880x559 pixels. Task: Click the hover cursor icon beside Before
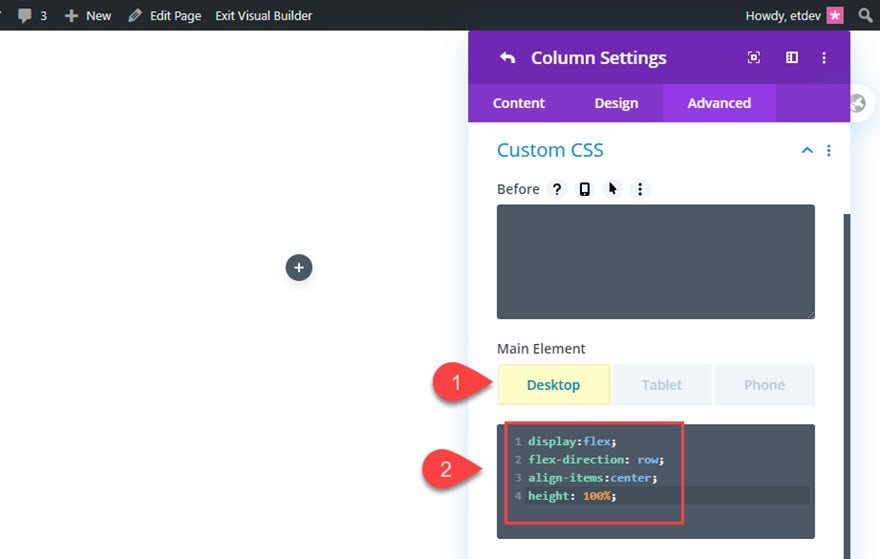pos(613,189)
